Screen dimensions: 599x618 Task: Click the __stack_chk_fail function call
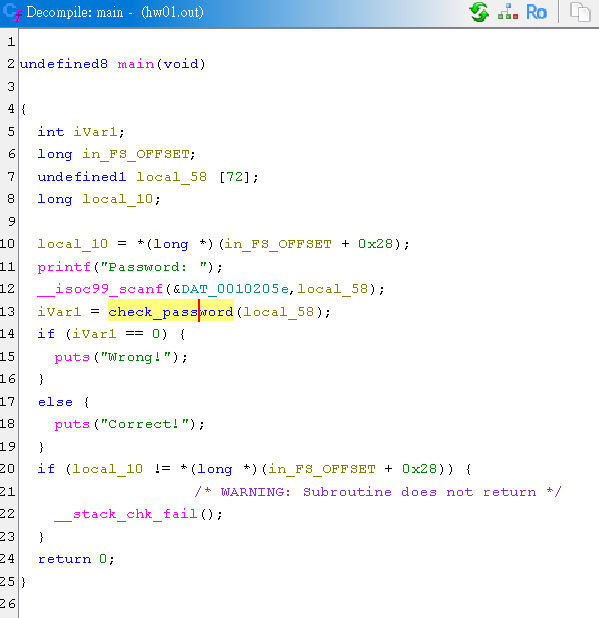tap(126, 514)
